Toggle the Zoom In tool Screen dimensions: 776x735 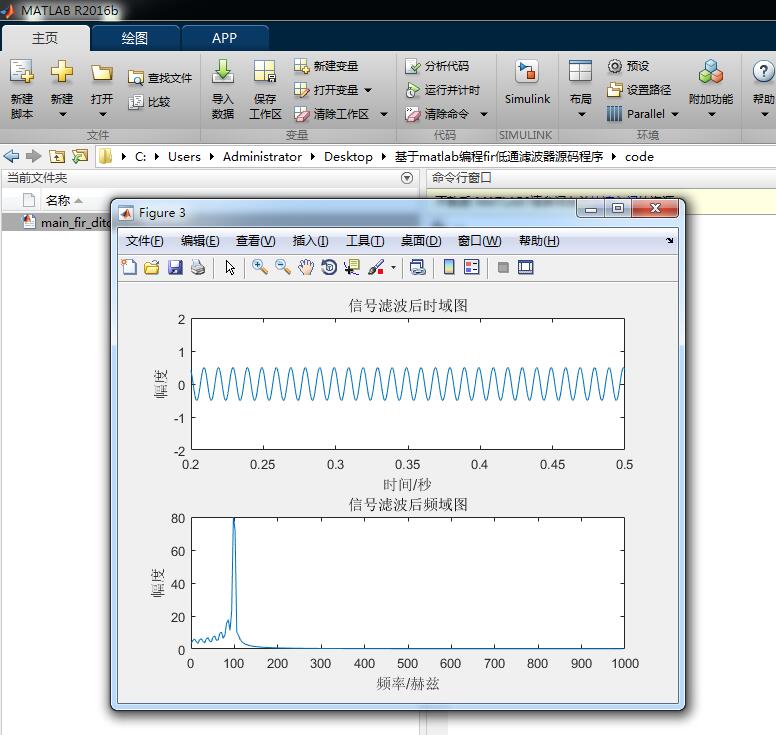point(260,267)
